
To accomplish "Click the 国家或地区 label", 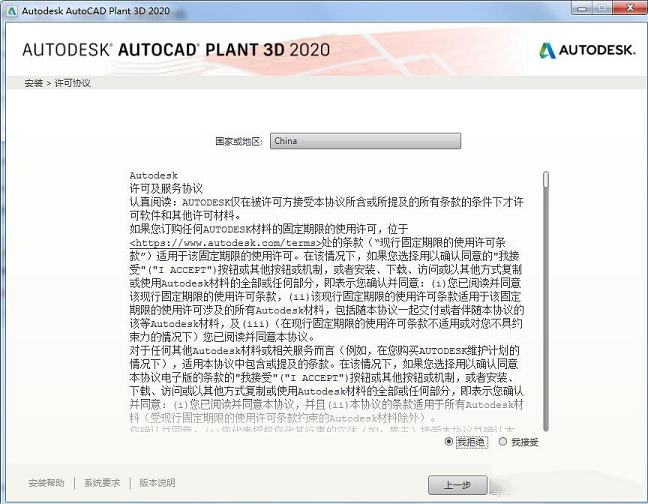I will pyautogui.click(x=240, y=142).
